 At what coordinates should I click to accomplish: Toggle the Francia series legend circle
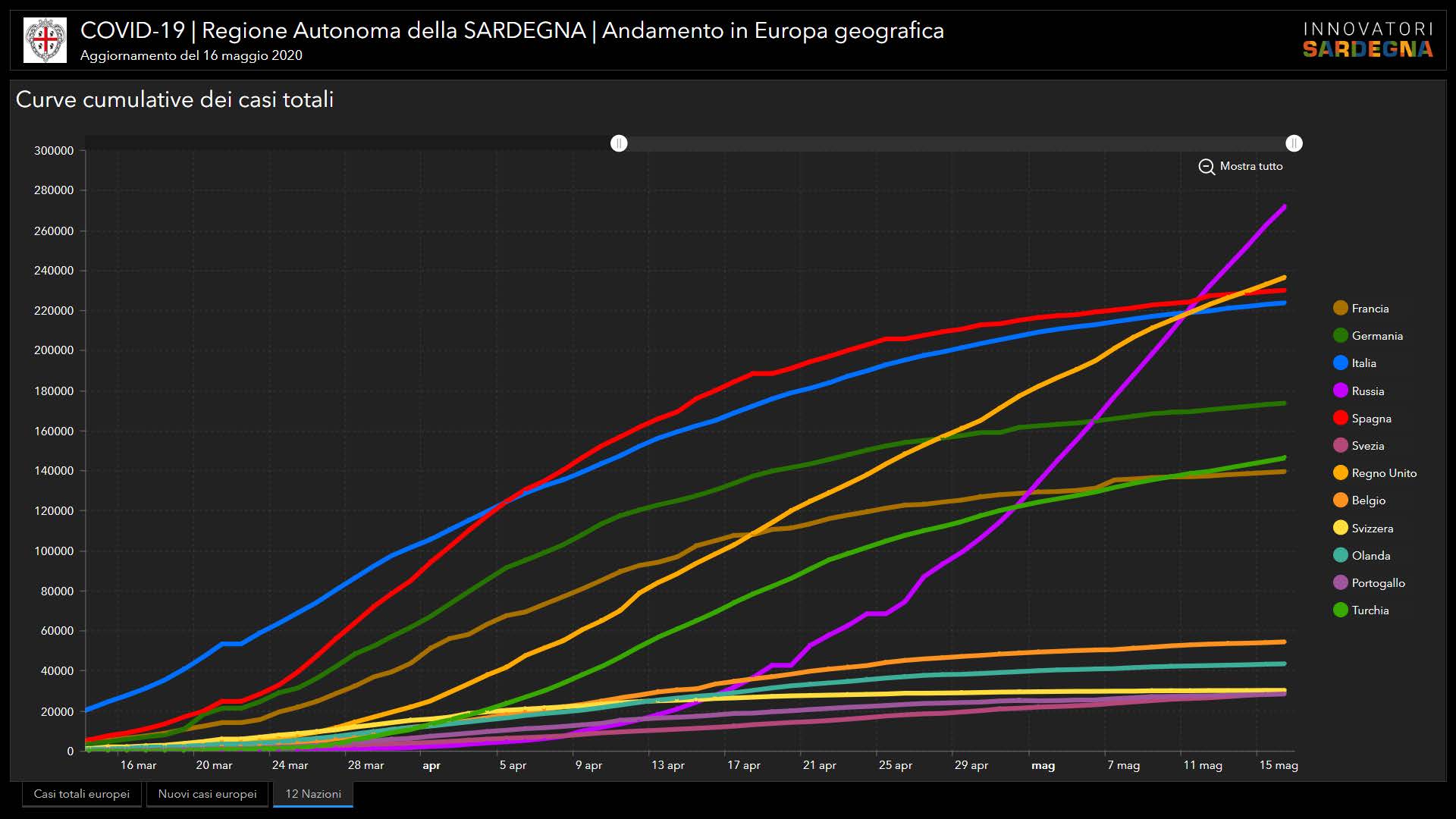(x=1340, y=308)
